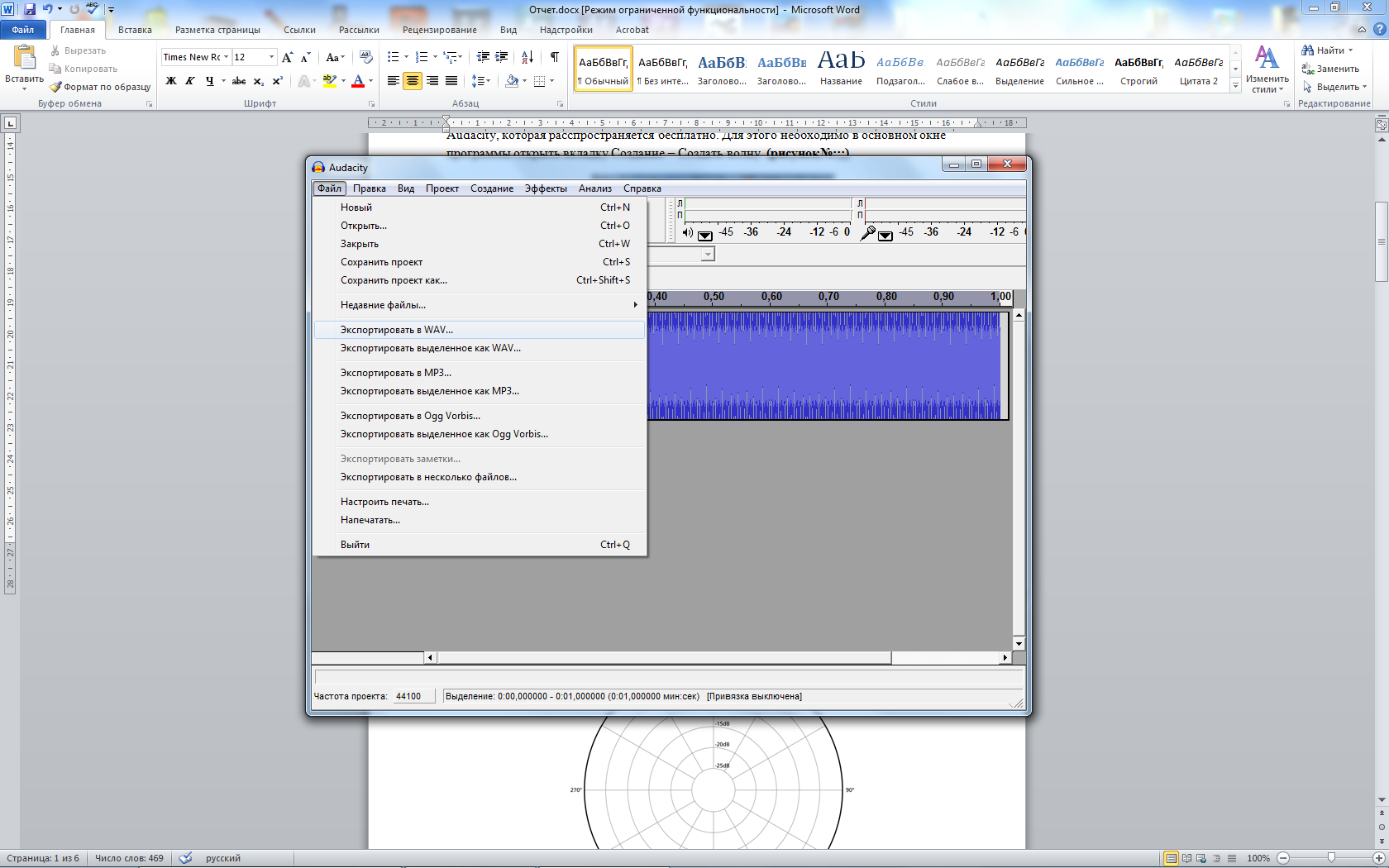Apply numbered list icon
Viewport: 1389px width, 868px height.
422,57
